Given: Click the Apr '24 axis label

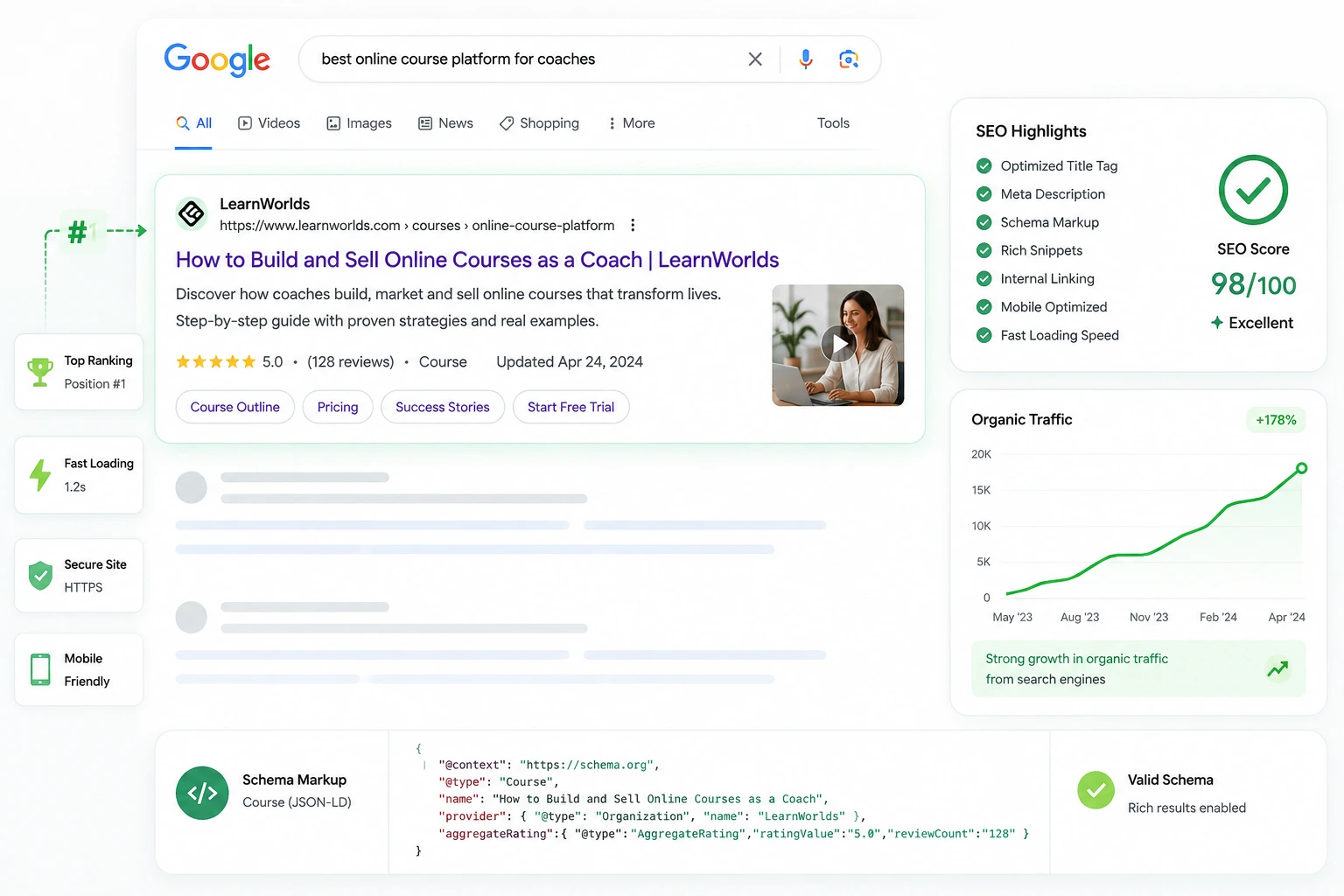Looking at the screenshot, I should pos(1286,617).
